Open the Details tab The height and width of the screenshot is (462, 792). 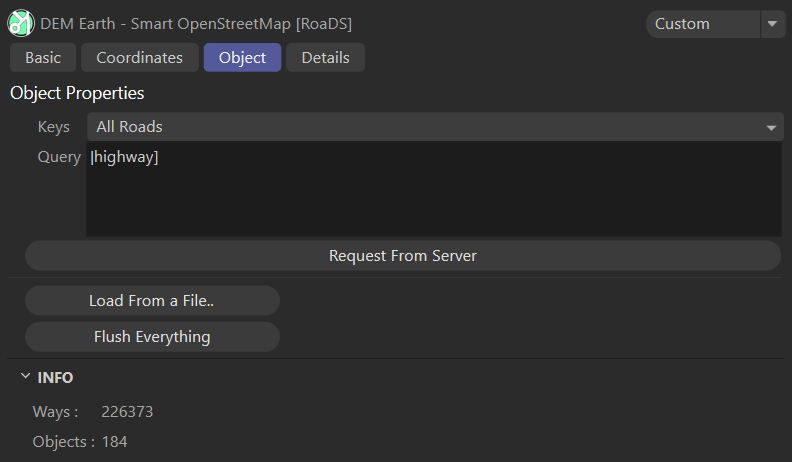(x=325, y=58)
